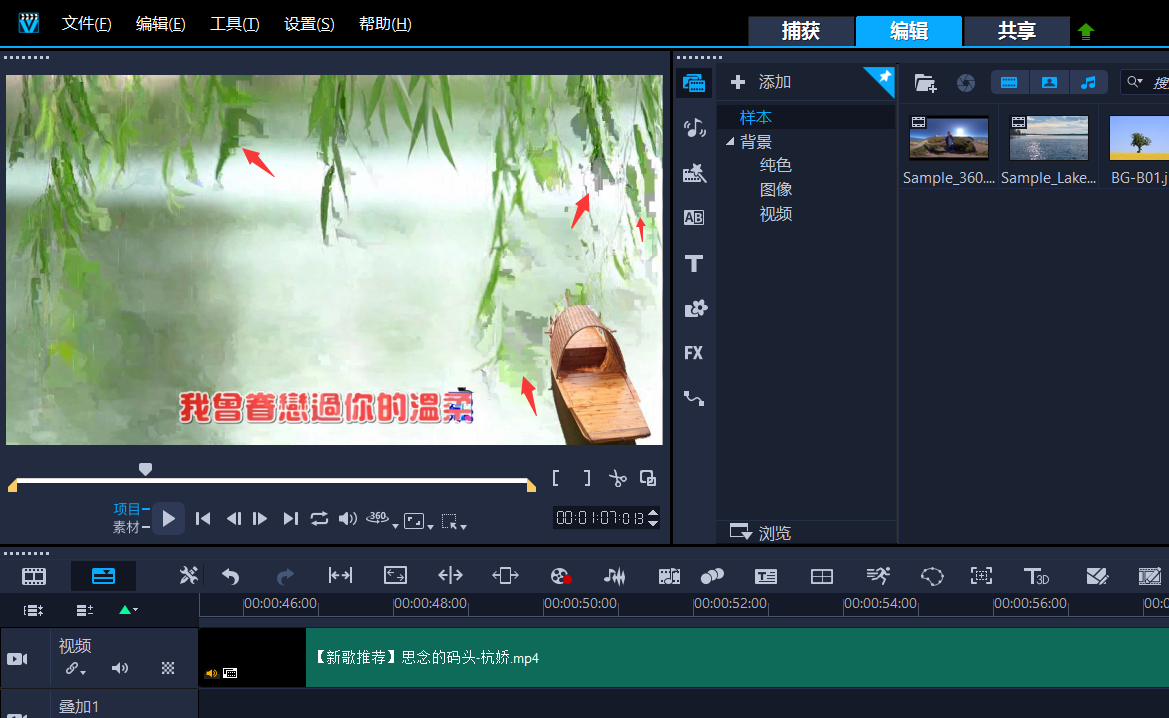The width and height of the screenshot is (1169, 718).
Task: Switch to the 捕获 capture tab
Action: (x=801, y=31)
